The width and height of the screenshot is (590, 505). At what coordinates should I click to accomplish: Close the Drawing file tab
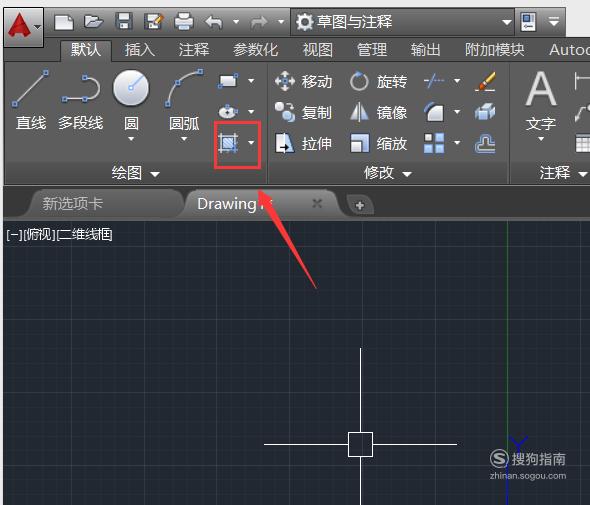click(317, 204)
